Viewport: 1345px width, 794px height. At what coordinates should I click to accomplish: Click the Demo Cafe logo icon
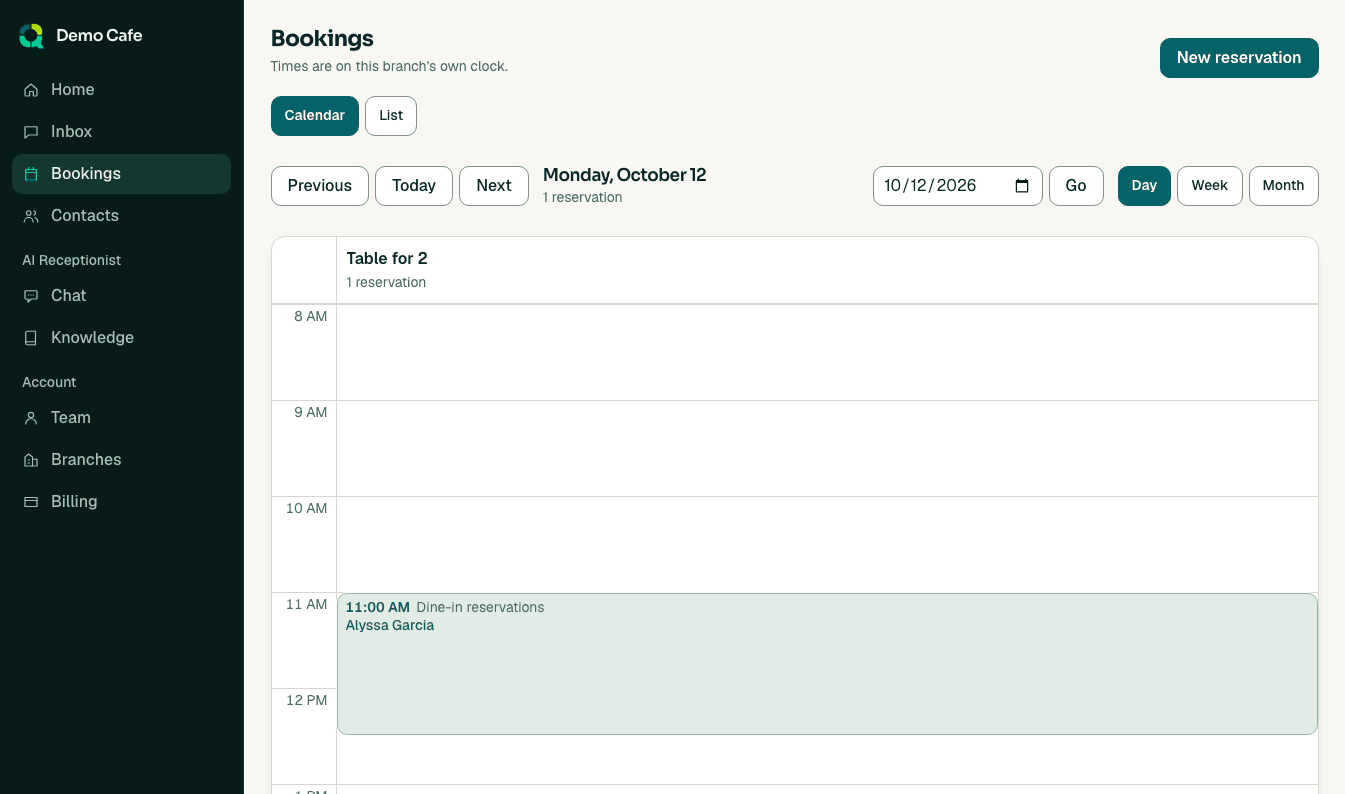pyautogui.click(x=31, y=36)
